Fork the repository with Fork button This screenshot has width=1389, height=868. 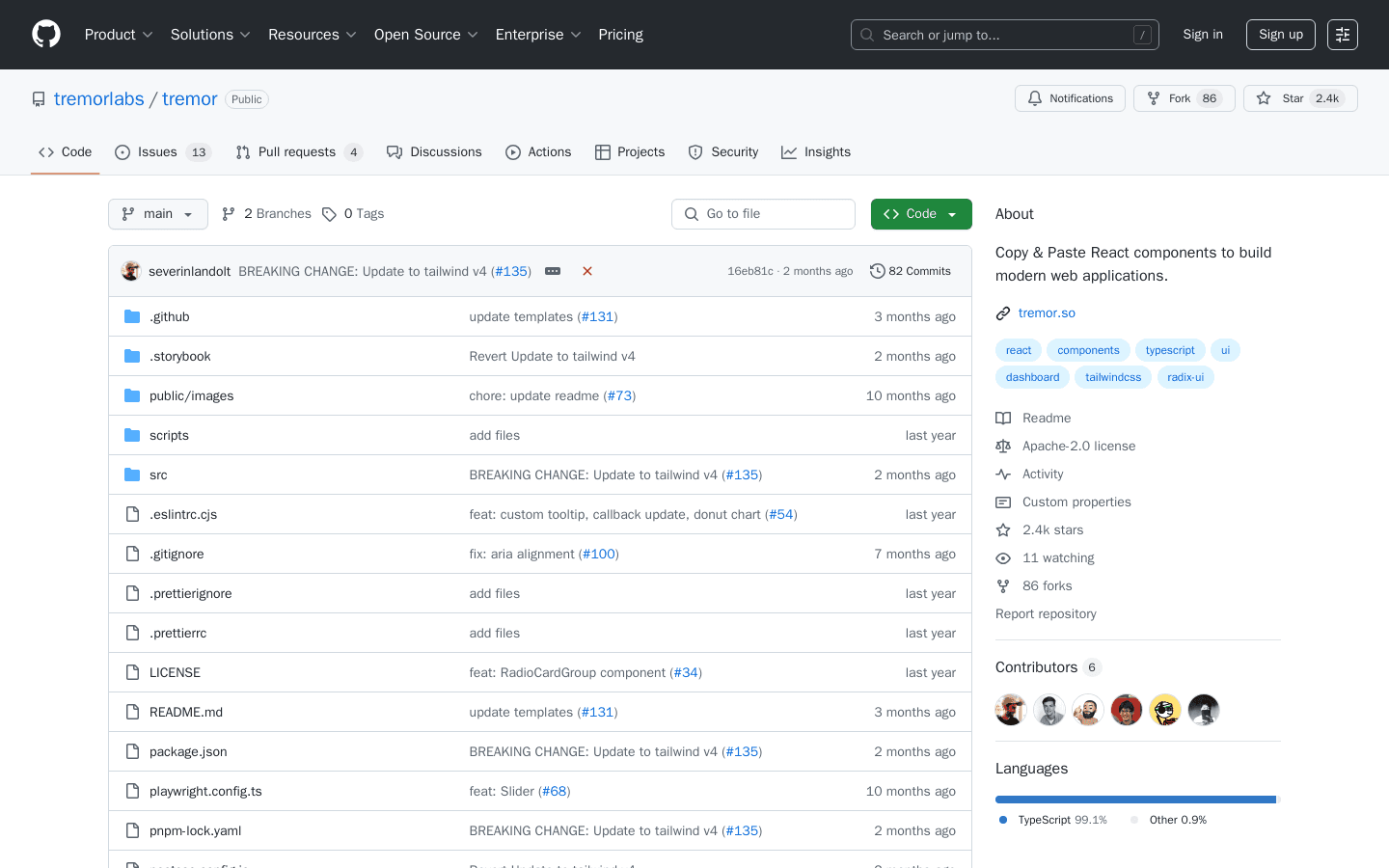pos(1184,98)
